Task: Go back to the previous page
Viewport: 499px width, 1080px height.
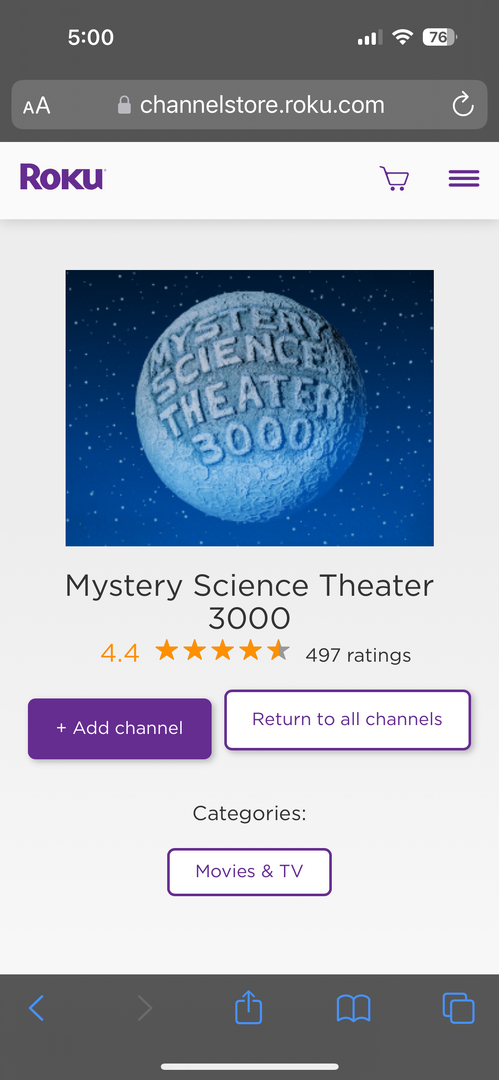Action: 37,1008
